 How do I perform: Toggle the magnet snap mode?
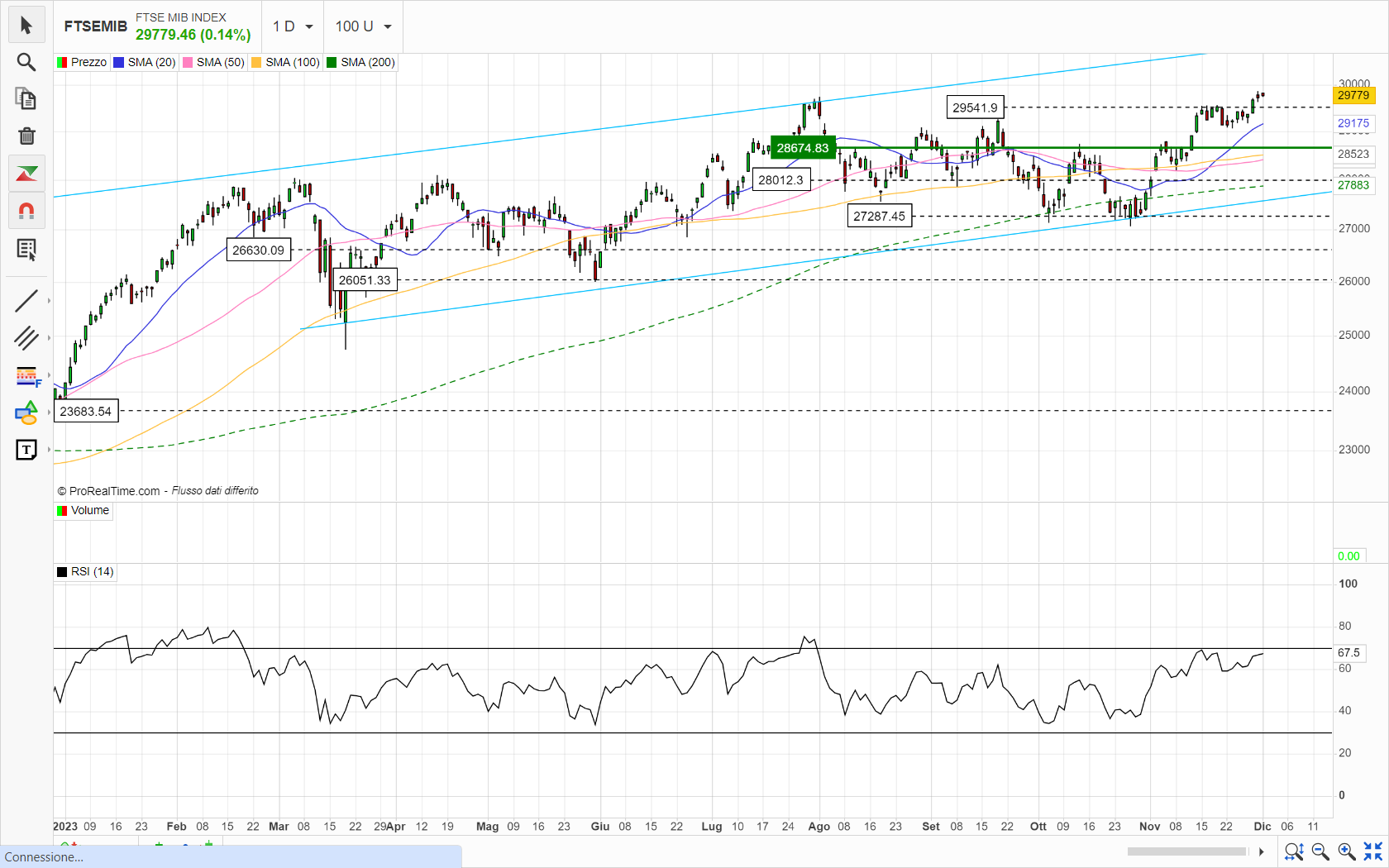point(26,211)
